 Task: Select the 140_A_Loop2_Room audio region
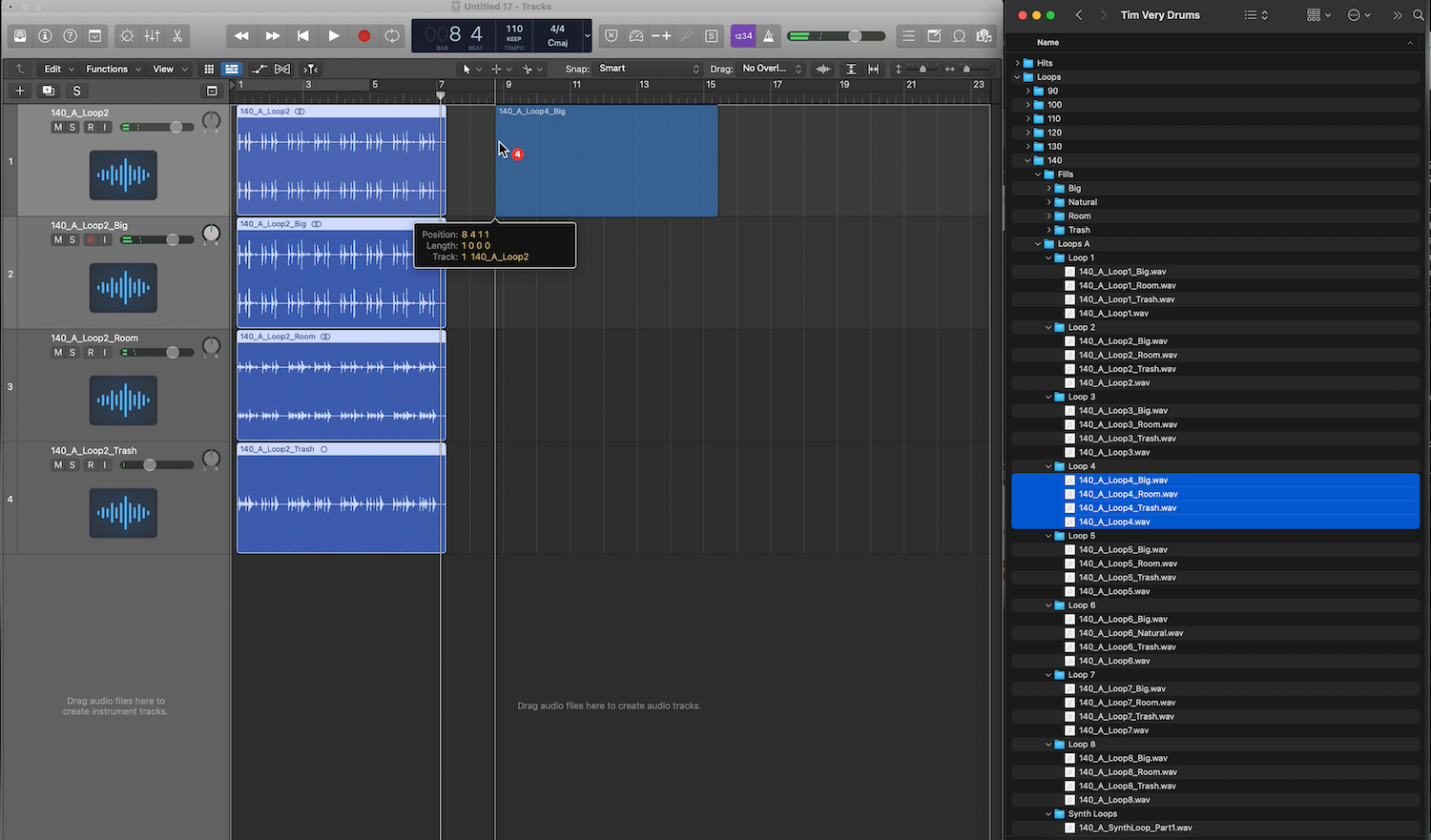[341, 391]
